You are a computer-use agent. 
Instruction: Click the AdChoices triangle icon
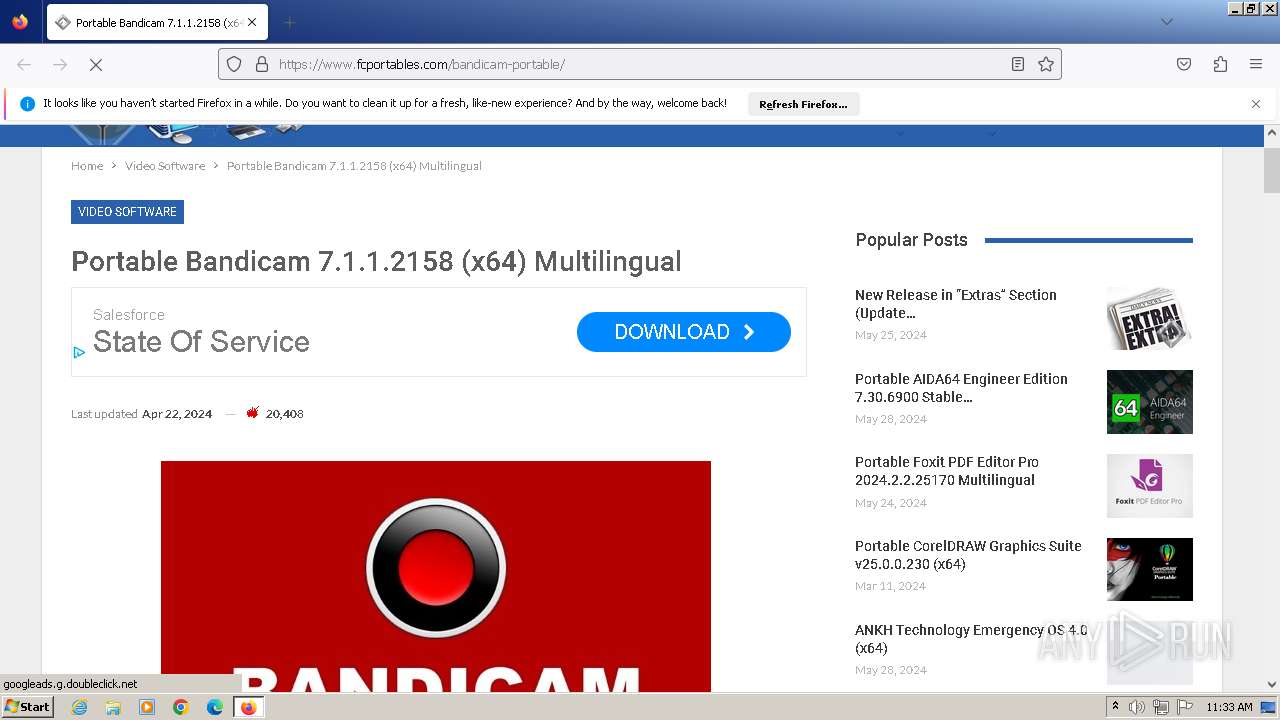pos(79,352)
